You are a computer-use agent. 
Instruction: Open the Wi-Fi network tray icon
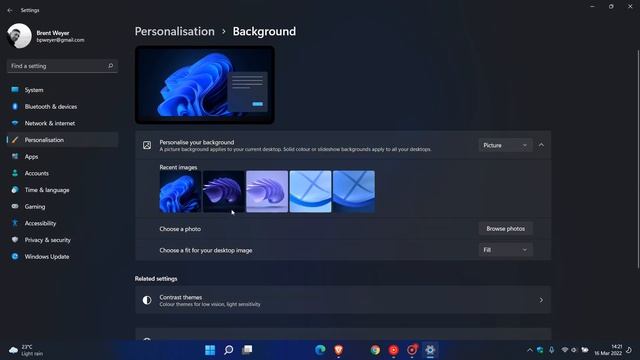(565, 350)
